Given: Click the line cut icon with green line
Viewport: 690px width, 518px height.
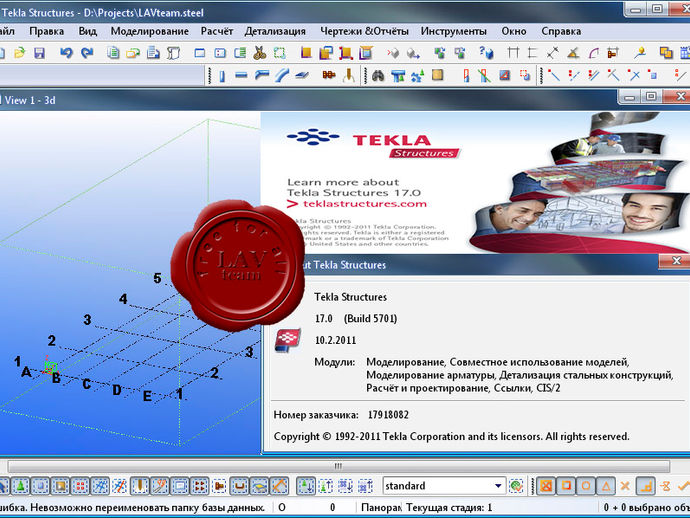Looking at the screenshot, I should tap(484, 76).
